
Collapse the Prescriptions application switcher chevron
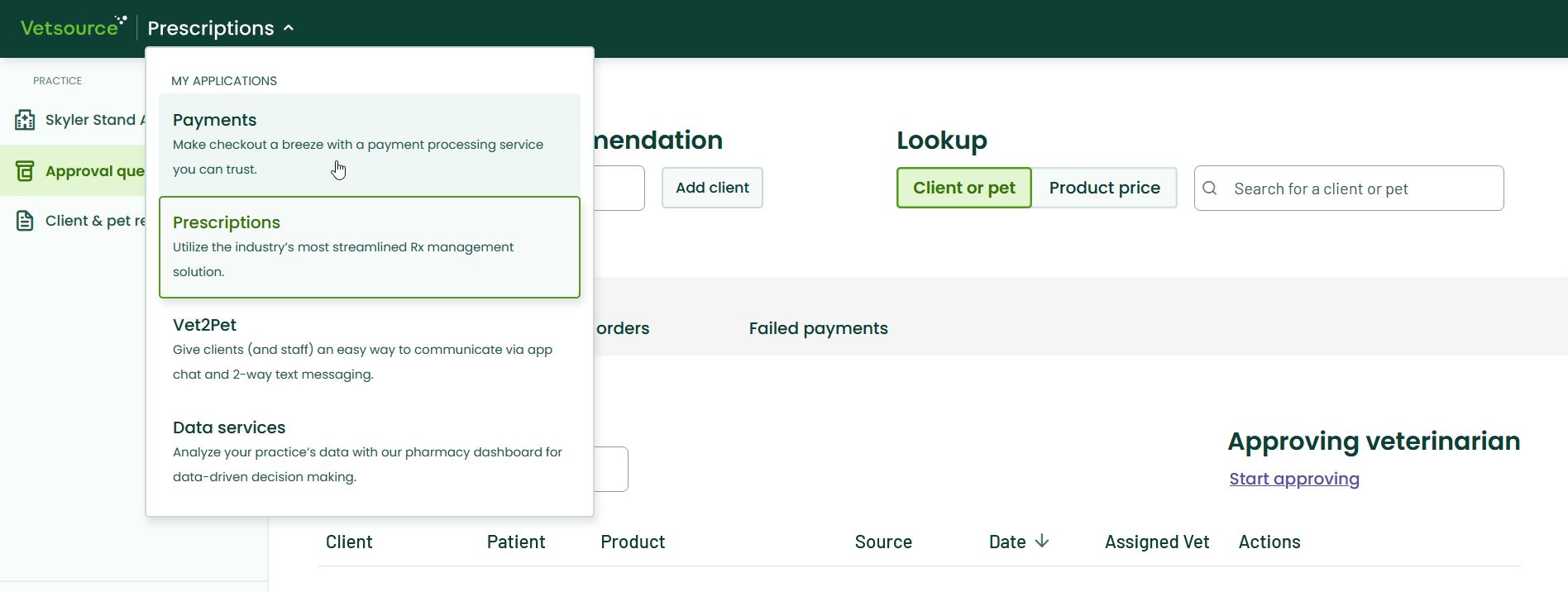point(289,28)
